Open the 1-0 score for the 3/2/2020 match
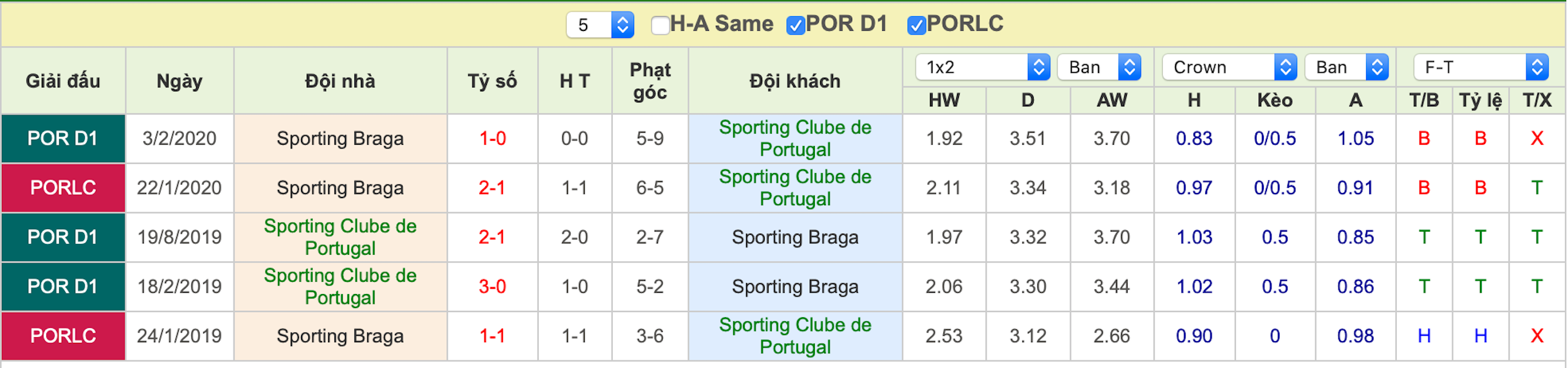 coord(492,138)
